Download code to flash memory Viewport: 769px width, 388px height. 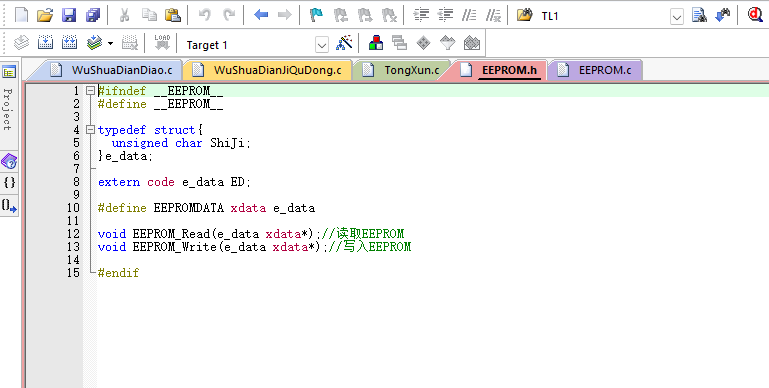162,43
